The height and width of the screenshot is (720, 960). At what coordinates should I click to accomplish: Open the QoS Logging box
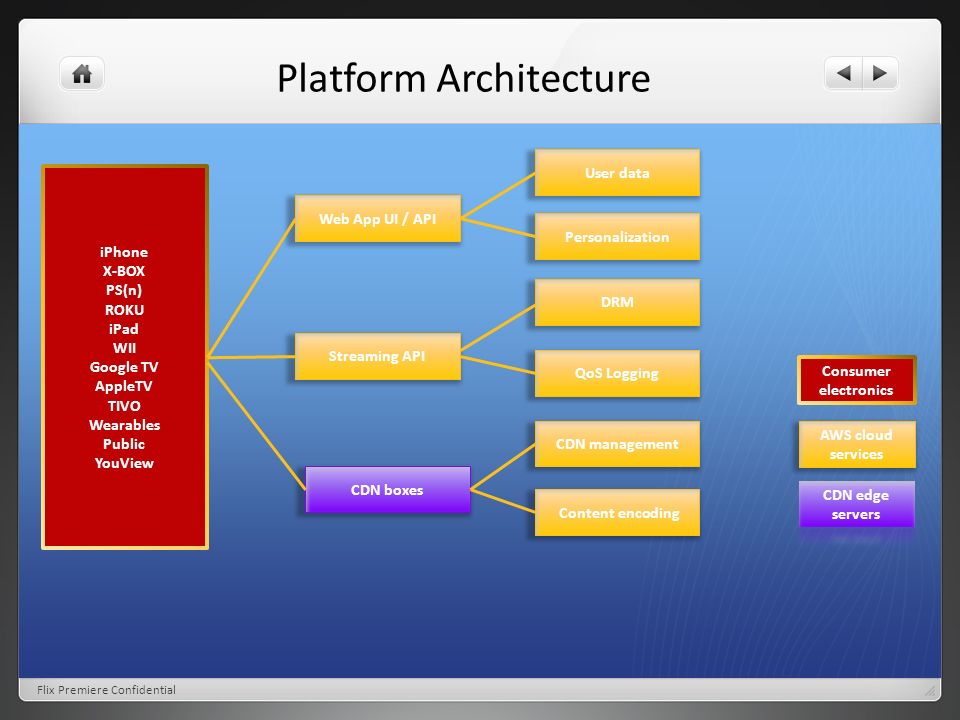pyautogui.click(x=617, y=373)
